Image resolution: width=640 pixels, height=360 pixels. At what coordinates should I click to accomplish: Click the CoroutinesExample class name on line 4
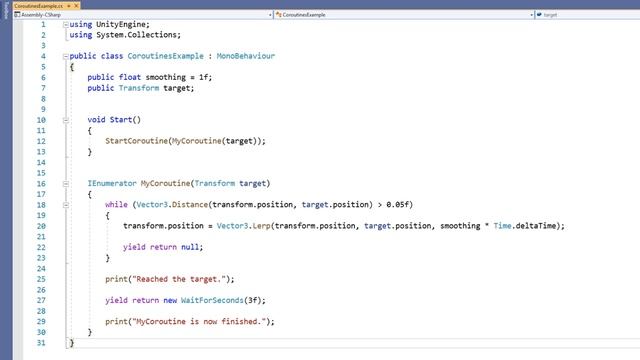coord(165,56)
